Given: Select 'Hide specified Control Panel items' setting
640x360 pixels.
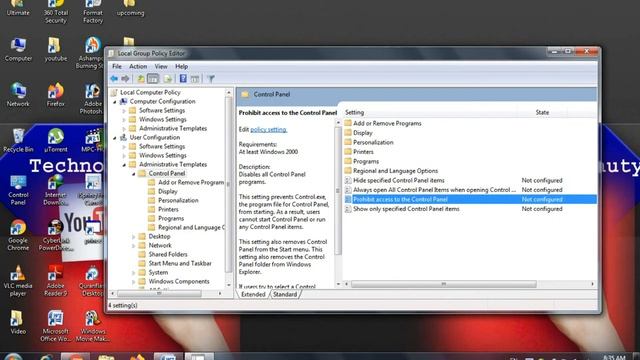Looking at the screenshot, I should click(x=470, y=180).
